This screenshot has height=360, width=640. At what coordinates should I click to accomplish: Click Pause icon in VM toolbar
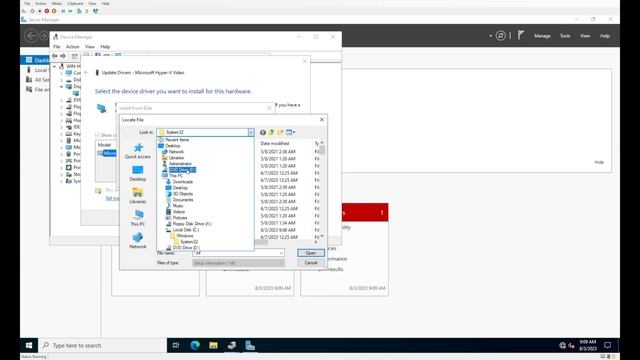pos(63,11)
